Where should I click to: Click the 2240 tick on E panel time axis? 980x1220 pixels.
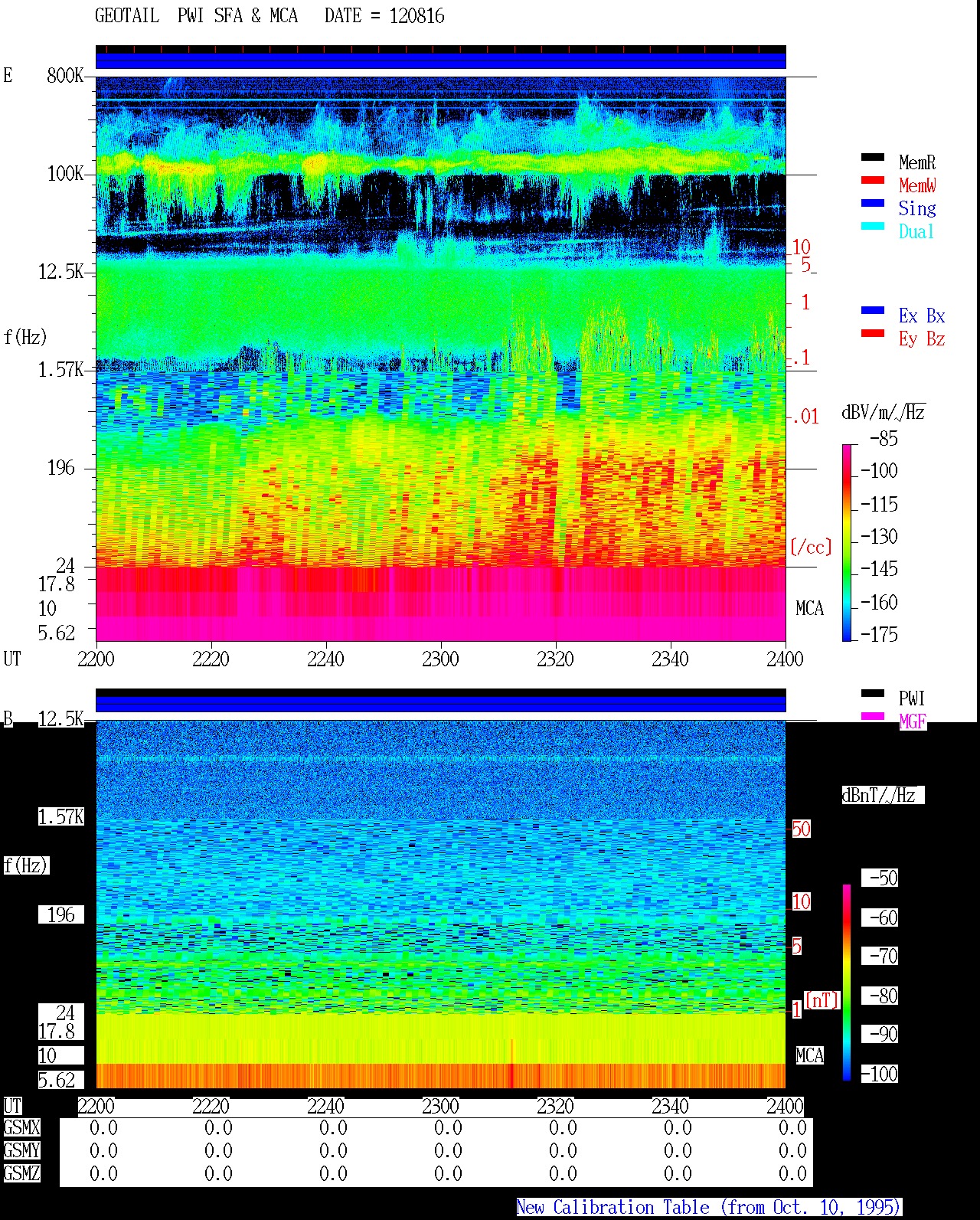click(x=325, y=659)
